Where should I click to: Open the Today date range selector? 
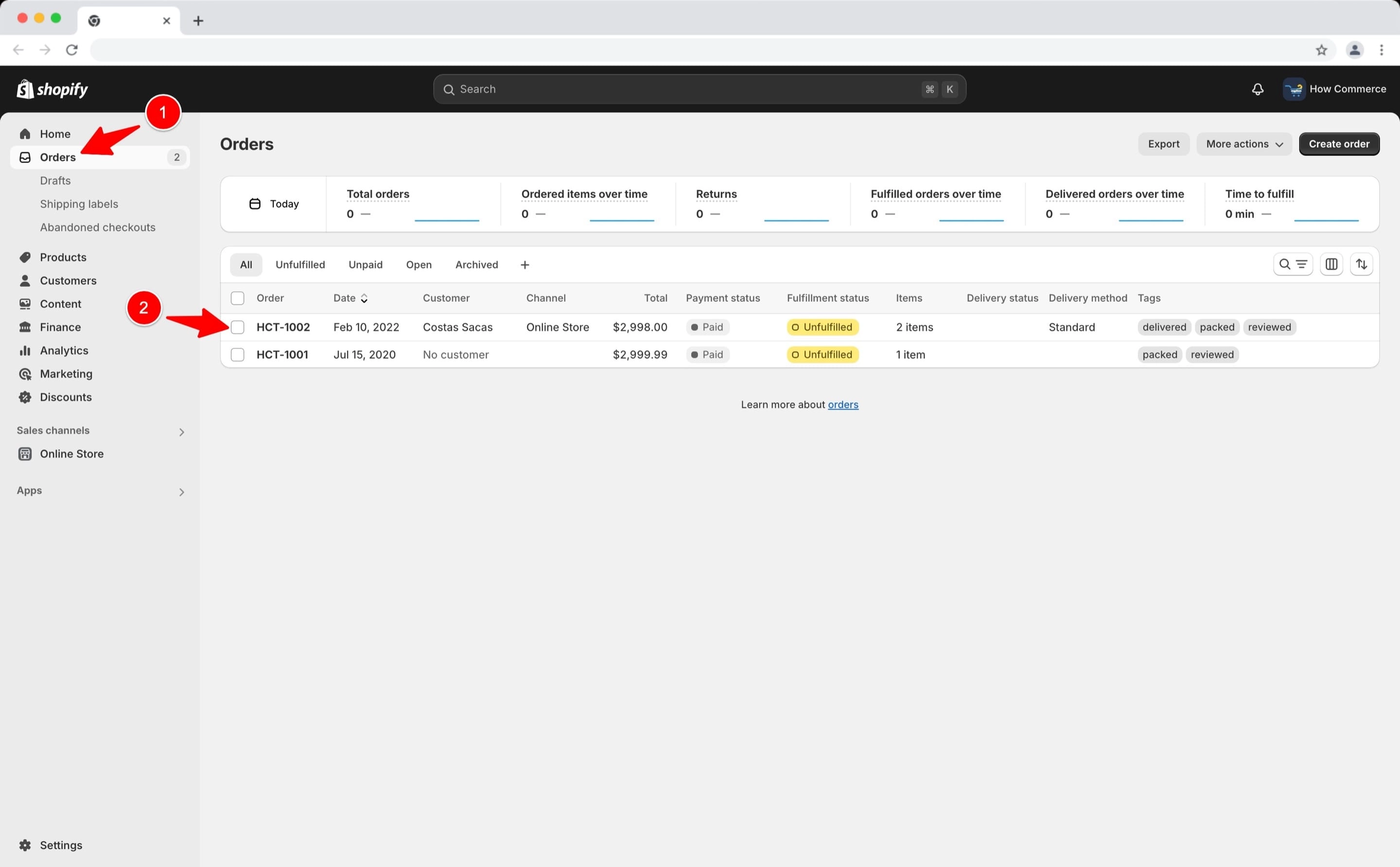pos(274,204)
